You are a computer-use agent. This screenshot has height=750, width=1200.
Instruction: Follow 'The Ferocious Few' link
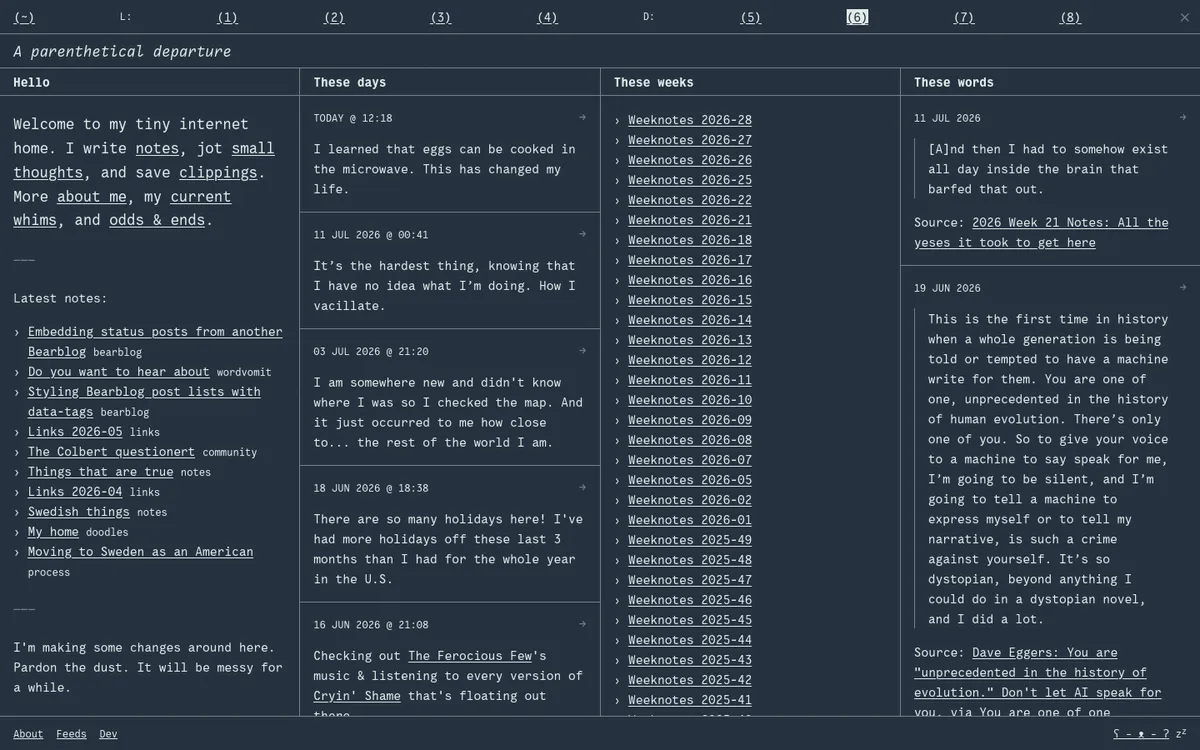coord(470,655)
